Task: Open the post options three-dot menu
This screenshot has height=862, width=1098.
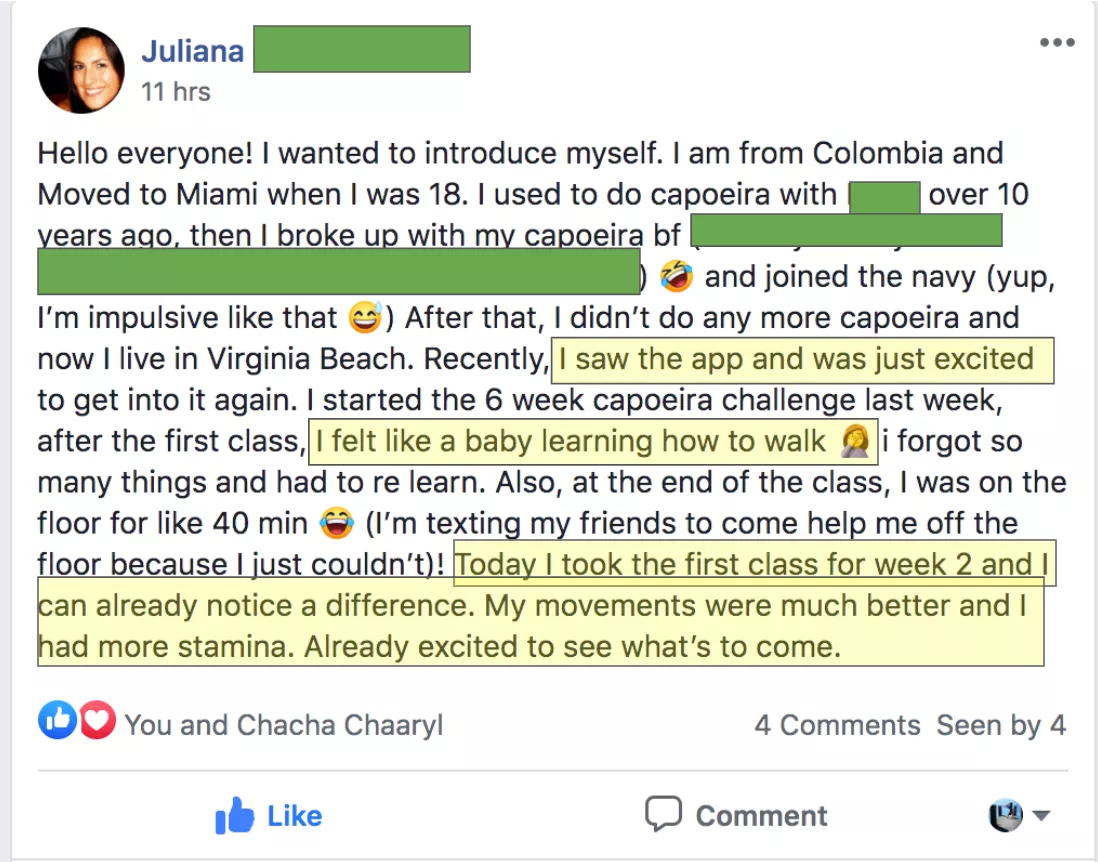Action: point(1056,43)
